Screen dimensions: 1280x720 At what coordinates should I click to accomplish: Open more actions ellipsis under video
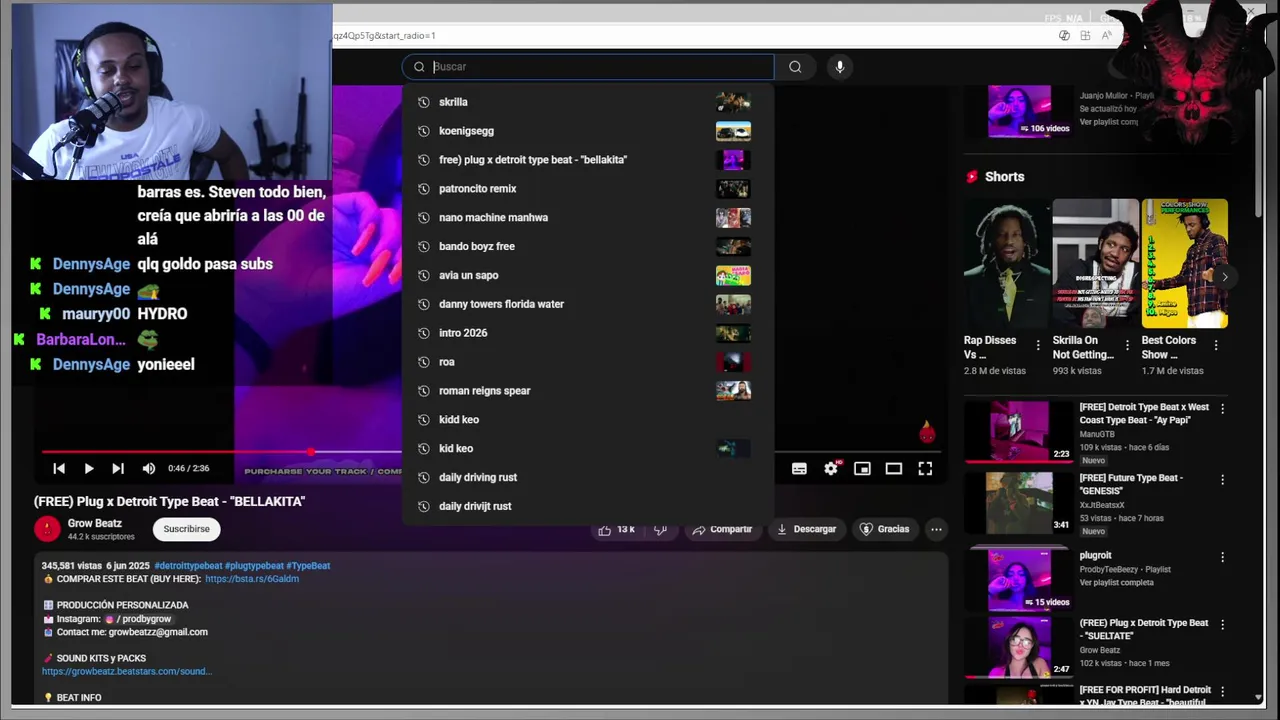point(936,529)
